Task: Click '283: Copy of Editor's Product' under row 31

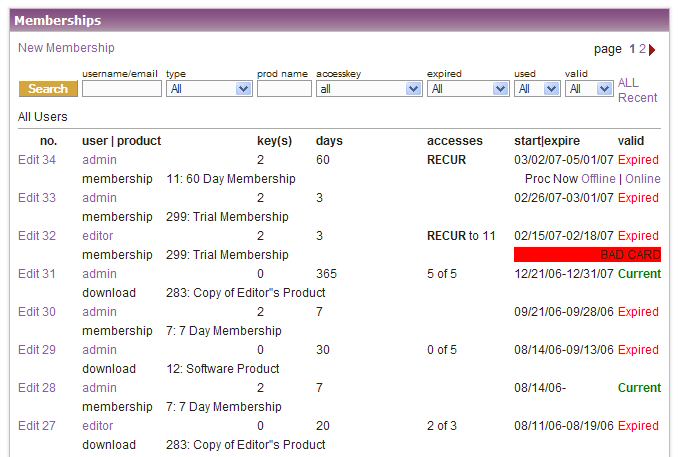Action: (246, 293)
